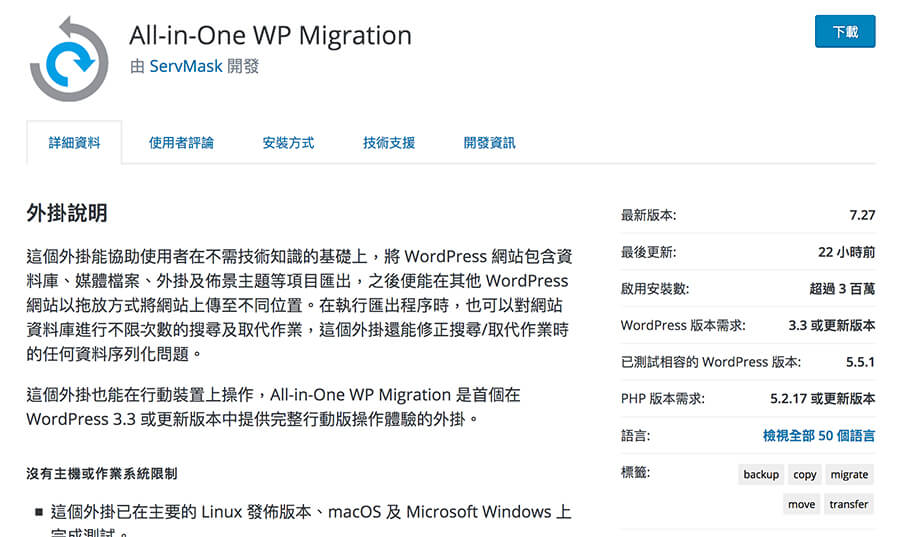Screen dimensions: 900x537
Task: Select the 安裝方式 installation tab
Action: point(288,143)
